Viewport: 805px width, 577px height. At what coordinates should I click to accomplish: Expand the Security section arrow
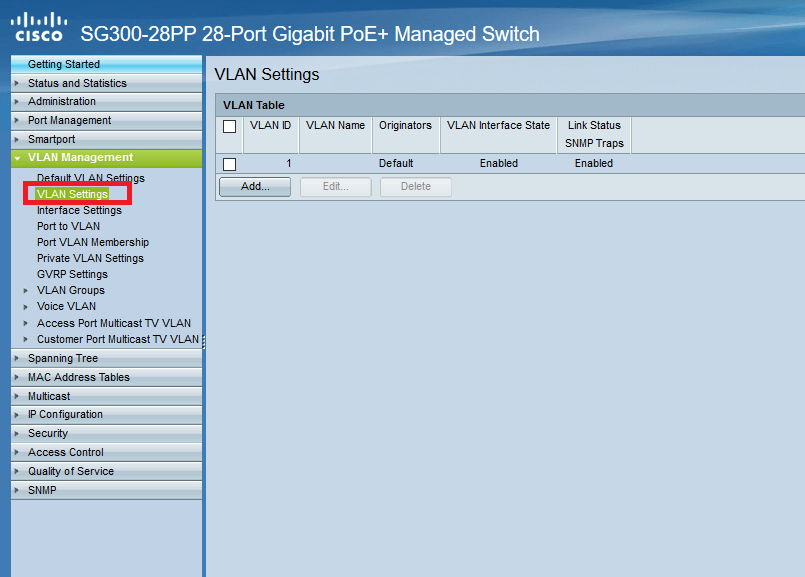pos(17,434)
